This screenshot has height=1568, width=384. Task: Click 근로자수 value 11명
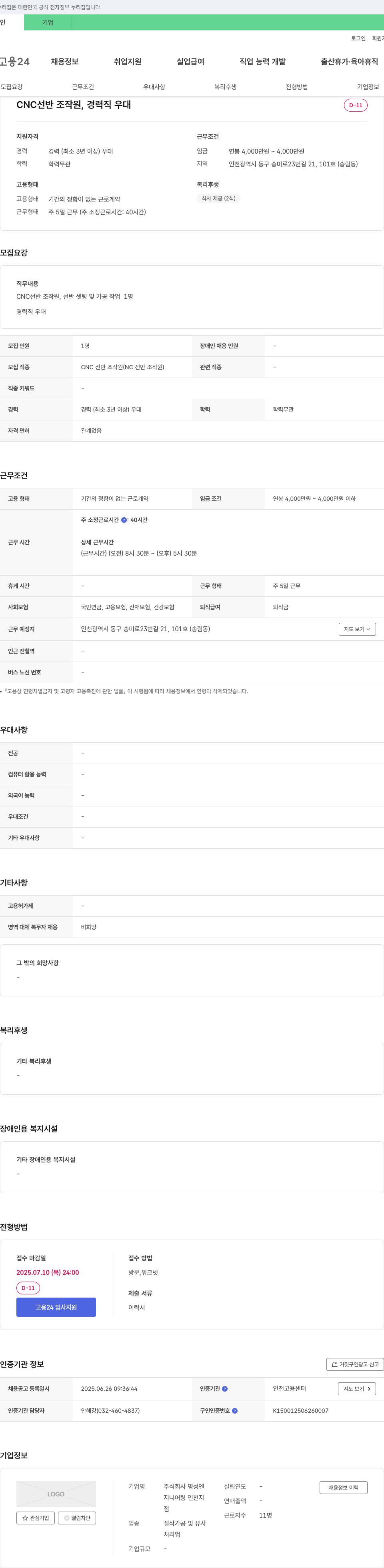tap(265, 1515)
